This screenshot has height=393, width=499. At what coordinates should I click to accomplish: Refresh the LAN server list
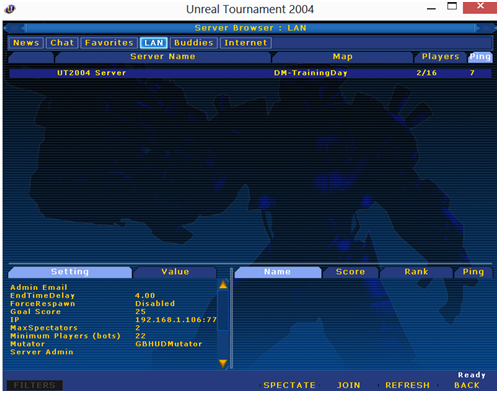click(x=407, y=385)
